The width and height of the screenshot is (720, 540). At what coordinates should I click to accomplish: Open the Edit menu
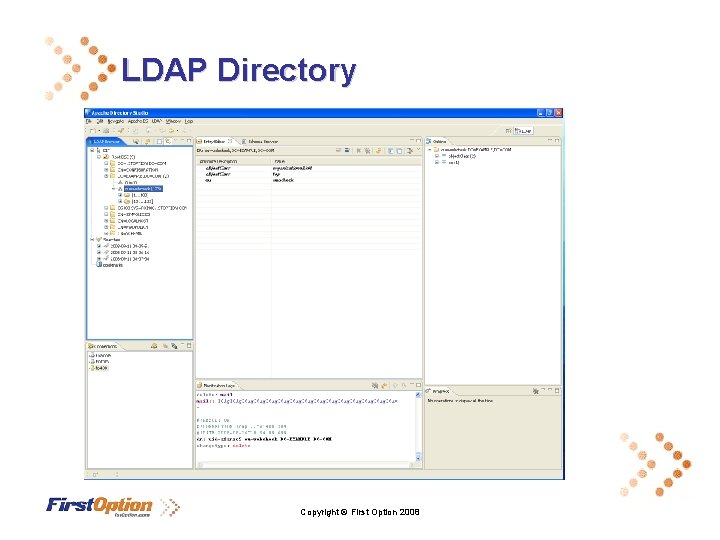[x=100, y=122]
